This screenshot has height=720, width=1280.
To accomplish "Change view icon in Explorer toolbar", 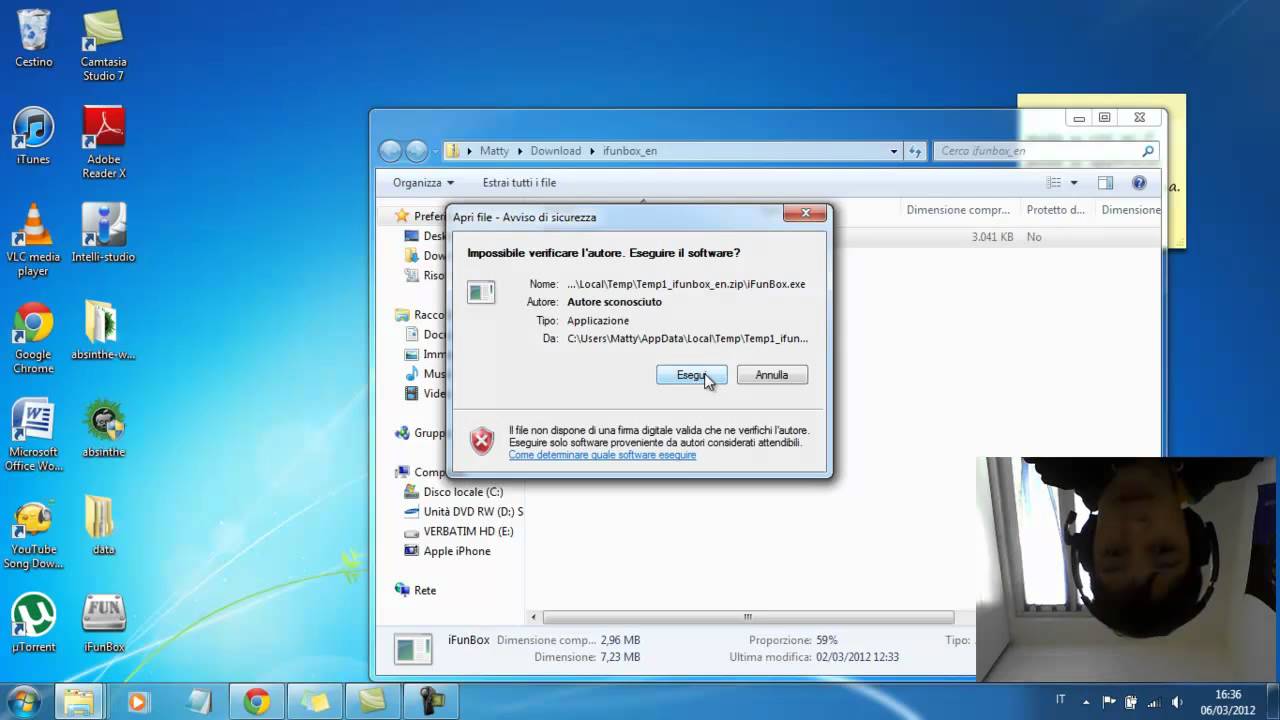I will [1053, 183].
